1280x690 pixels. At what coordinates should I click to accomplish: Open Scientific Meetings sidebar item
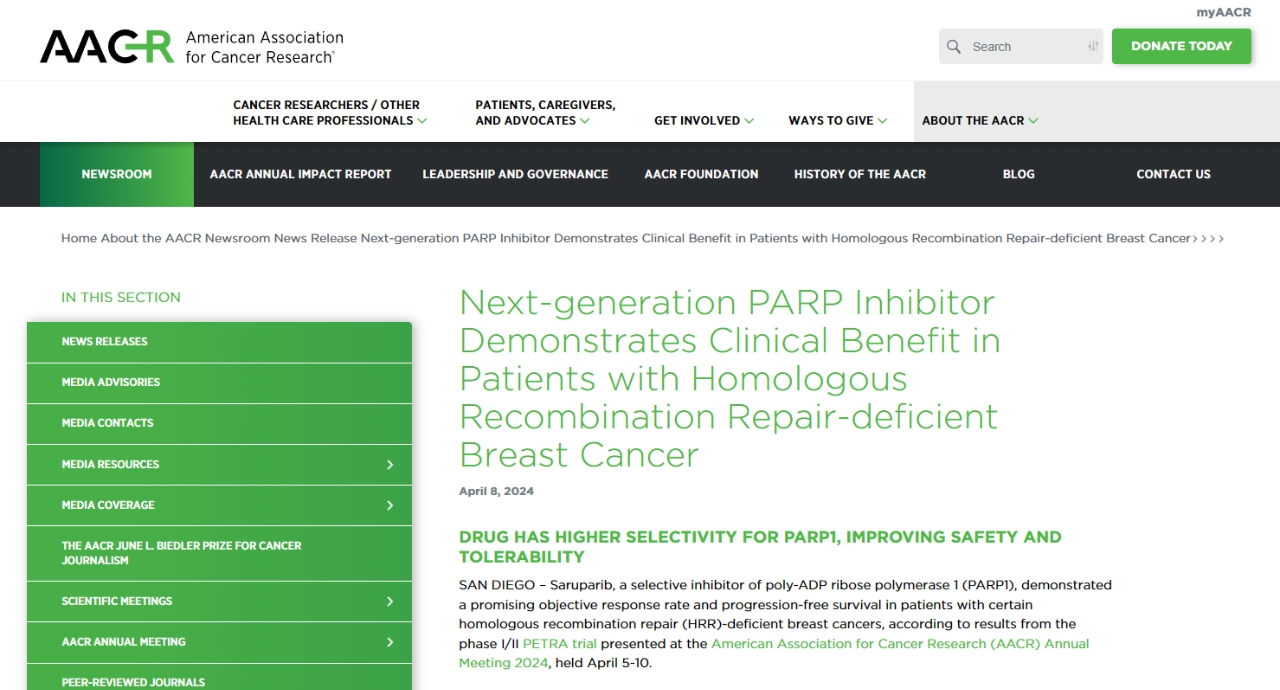[x=219, y=602]
